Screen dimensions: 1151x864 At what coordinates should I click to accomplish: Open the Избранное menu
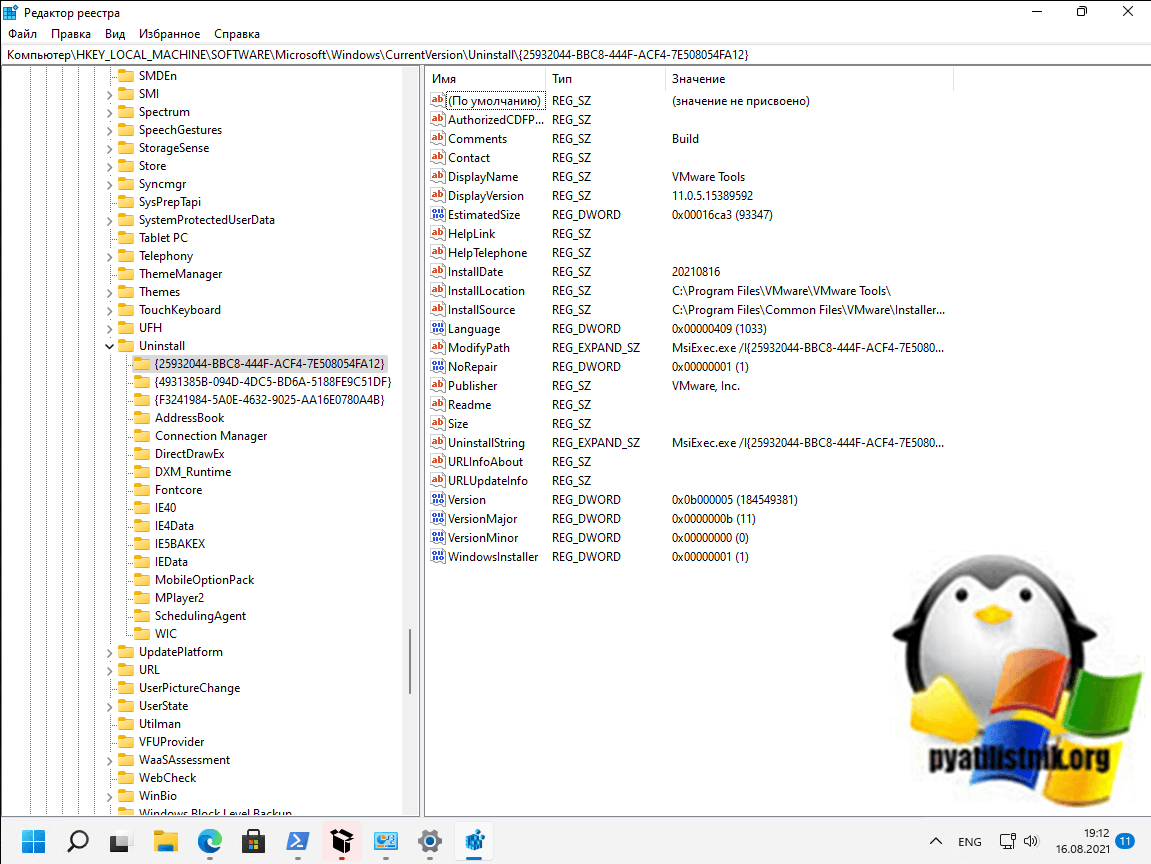[x=169, y=34]
